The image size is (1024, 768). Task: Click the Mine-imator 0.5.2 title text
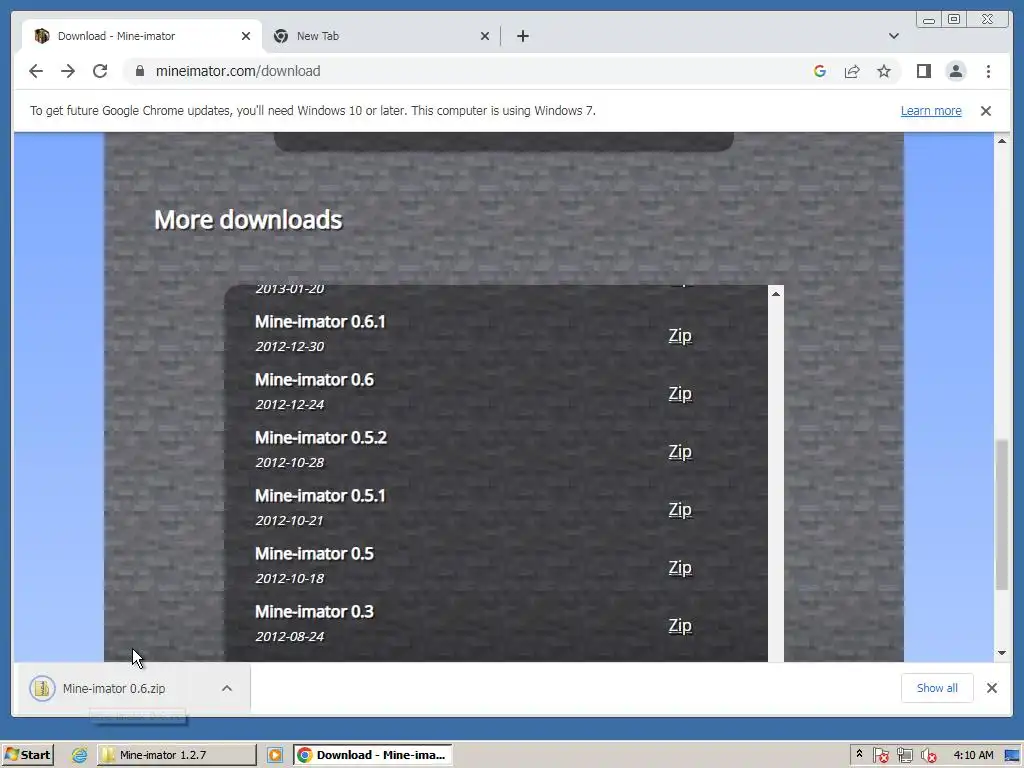tap(321, 438)
